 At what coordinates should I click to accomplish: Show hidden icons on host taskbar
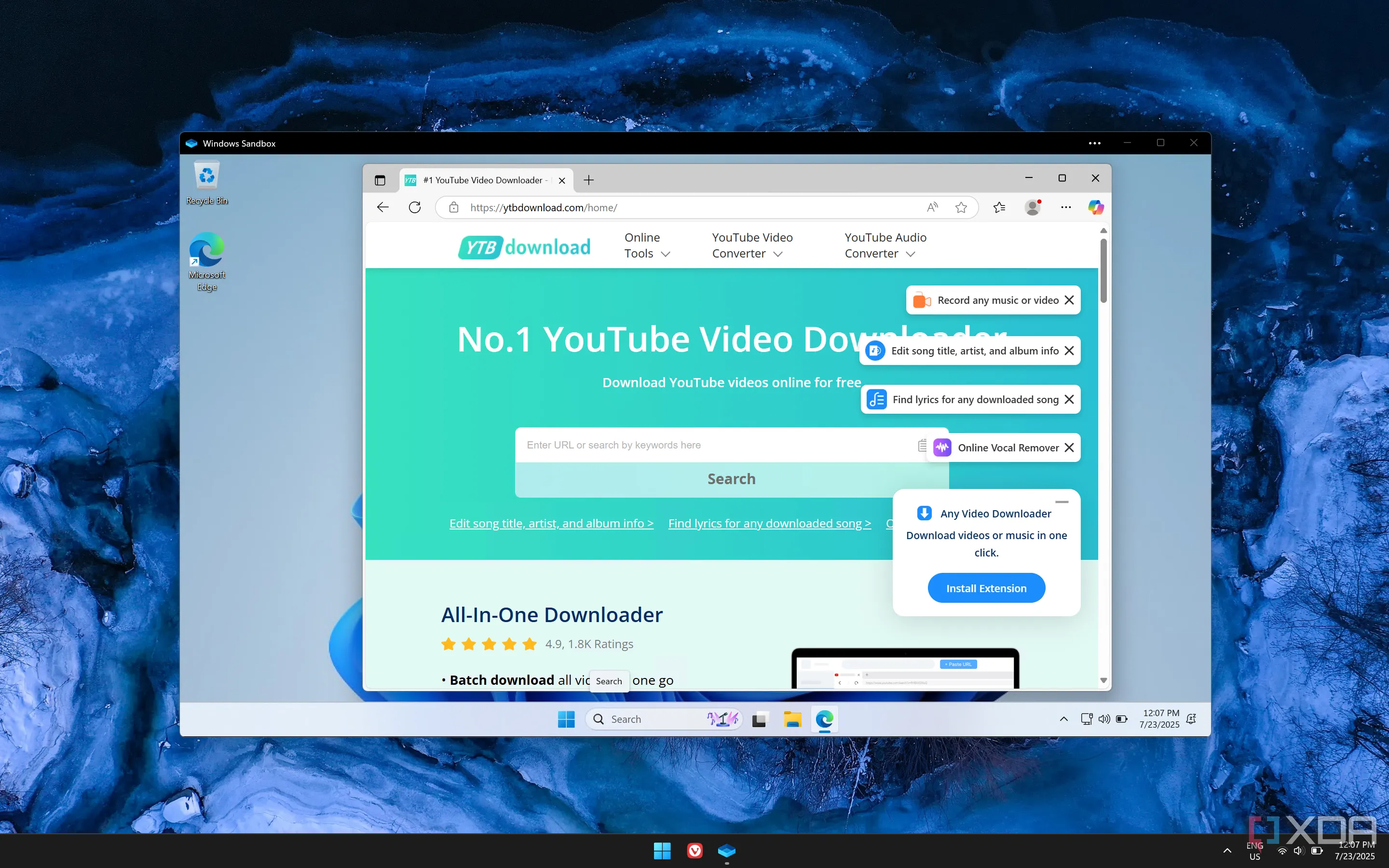point(1227,850)
